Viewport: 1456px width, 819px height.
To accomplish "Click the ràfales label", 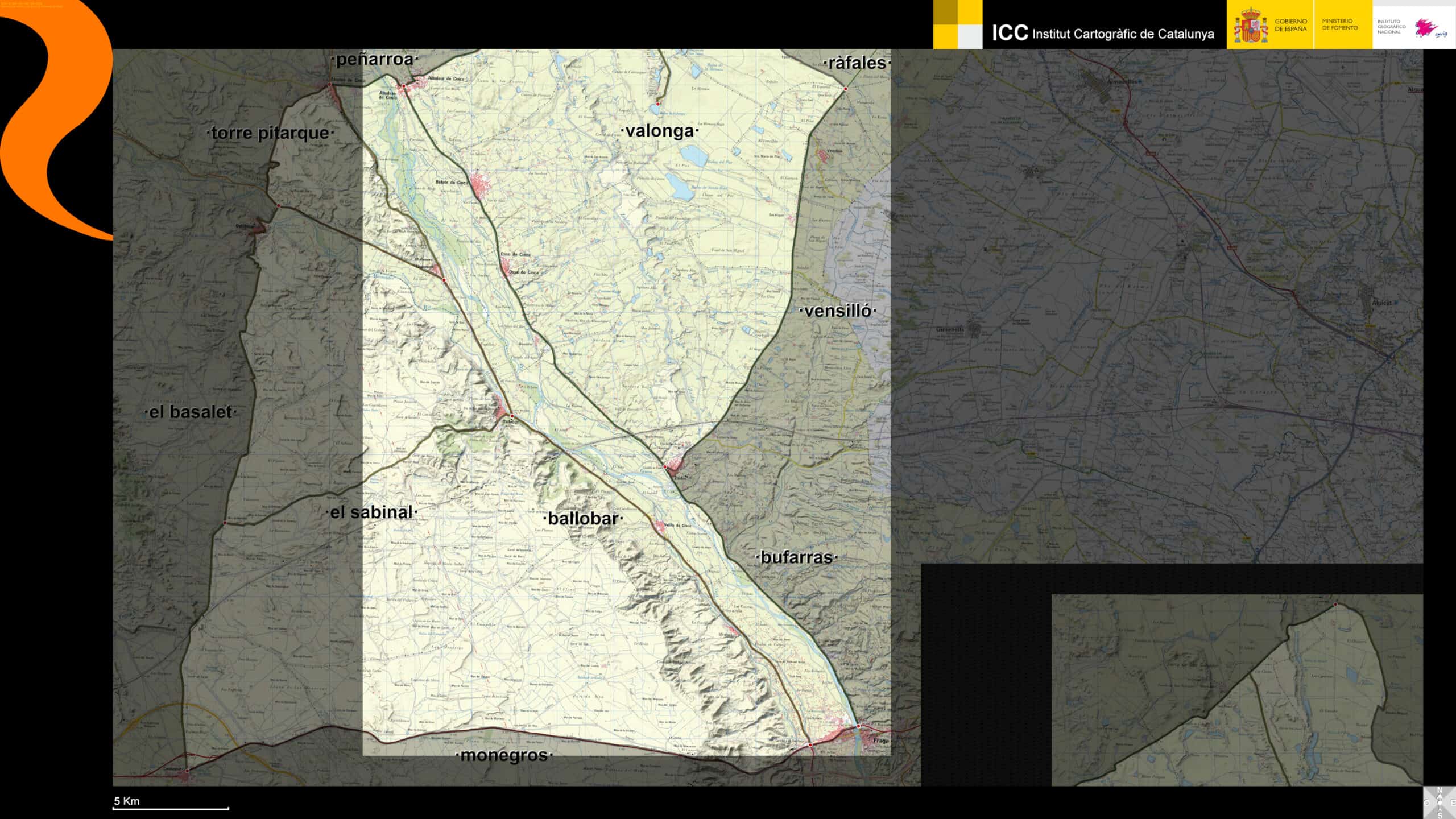I will point(857,63).
